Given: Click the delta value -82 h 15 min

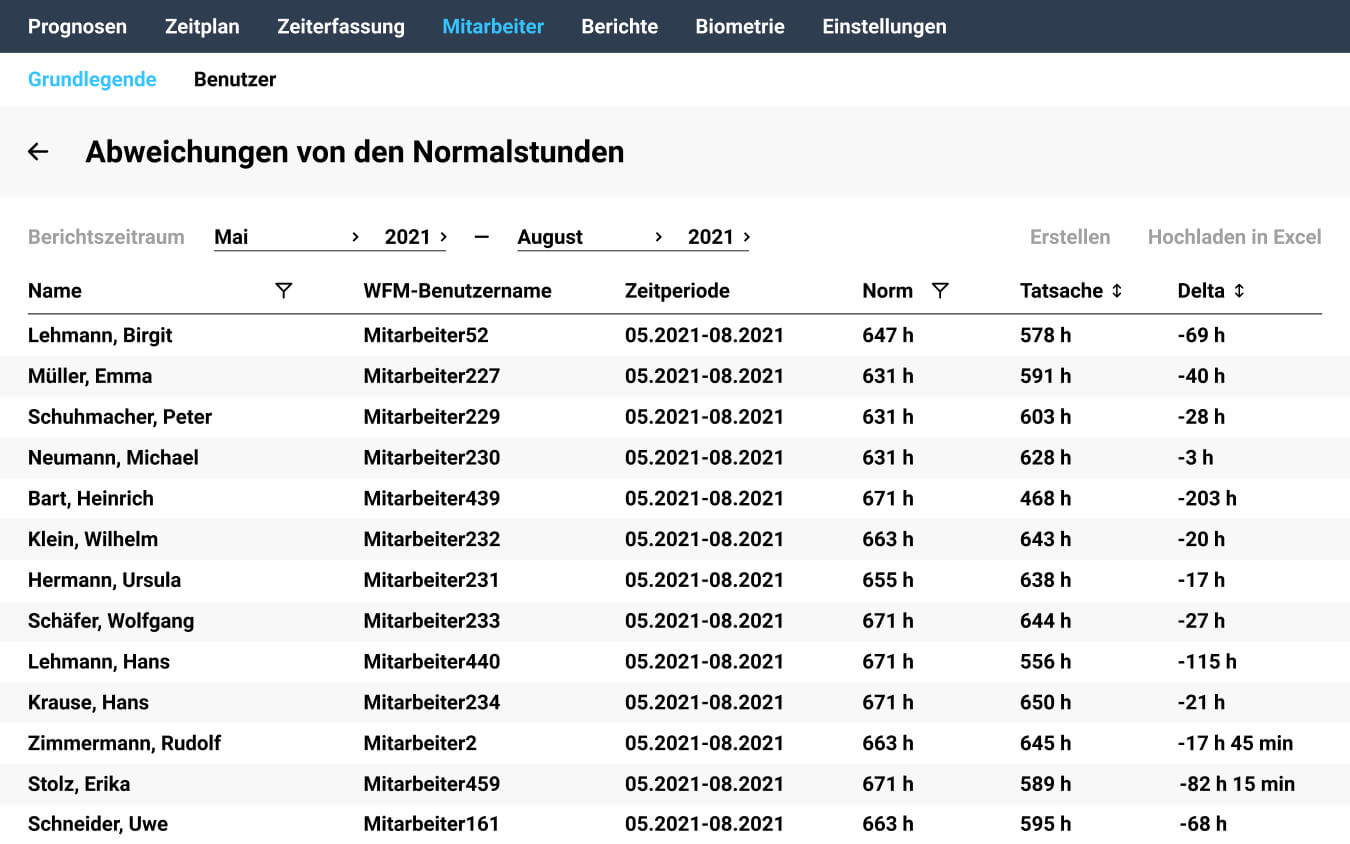Looking at the screenshot, I should pyautogui.click(x=1236, y=784).
